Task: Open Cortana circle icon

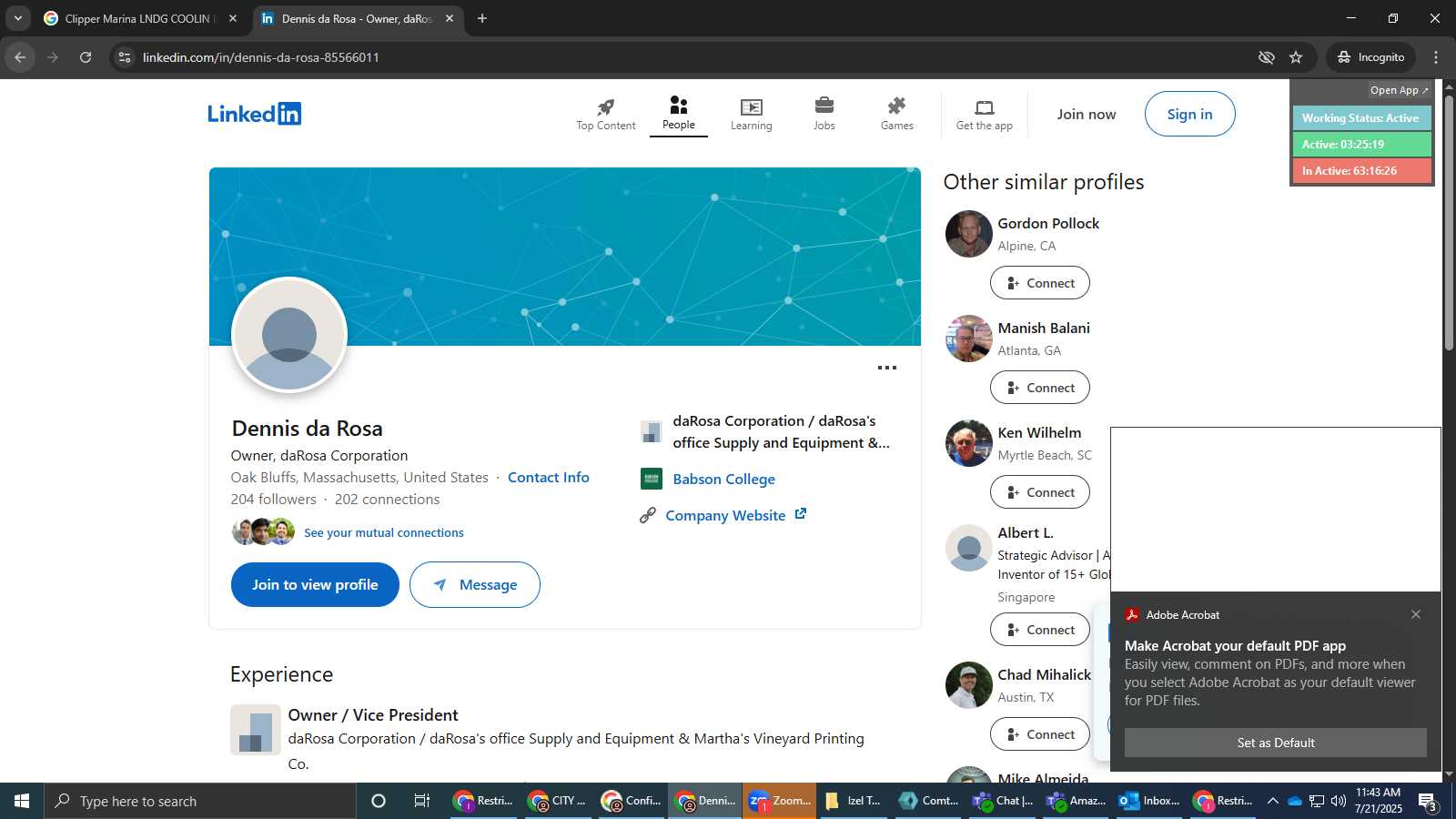Action: click(379, 801)
